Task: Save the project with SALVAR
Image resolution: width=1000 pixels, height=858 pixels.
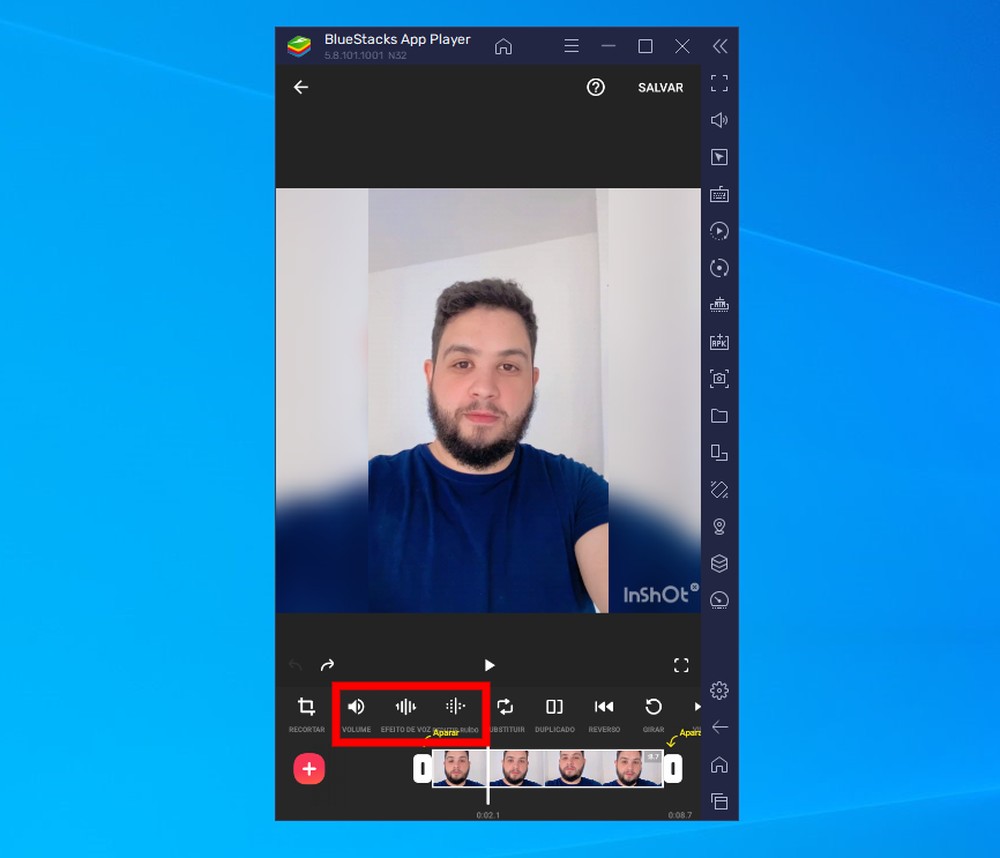Action: (x=660, y=87)
